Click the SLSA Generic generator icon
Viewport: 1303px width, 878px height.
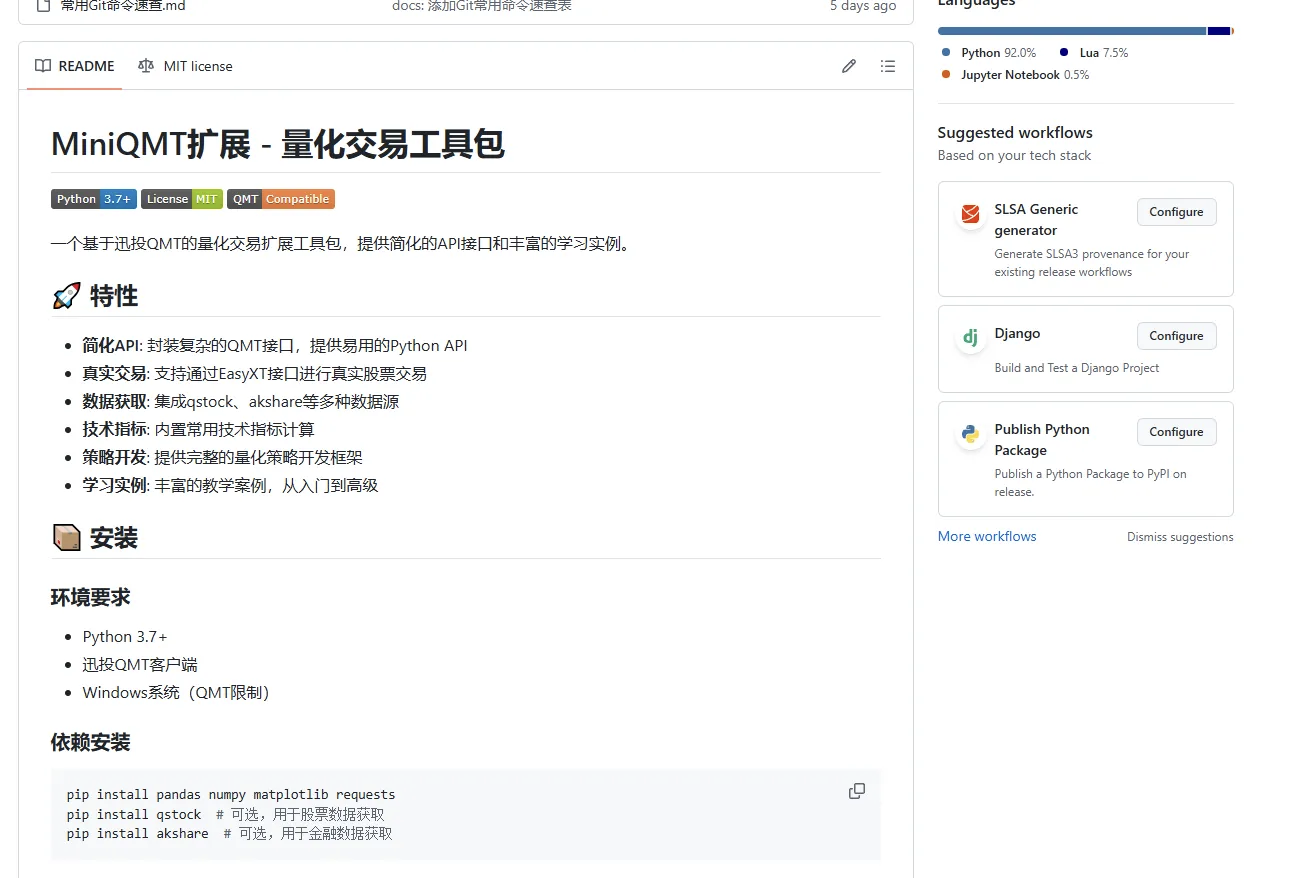point(969,213)
